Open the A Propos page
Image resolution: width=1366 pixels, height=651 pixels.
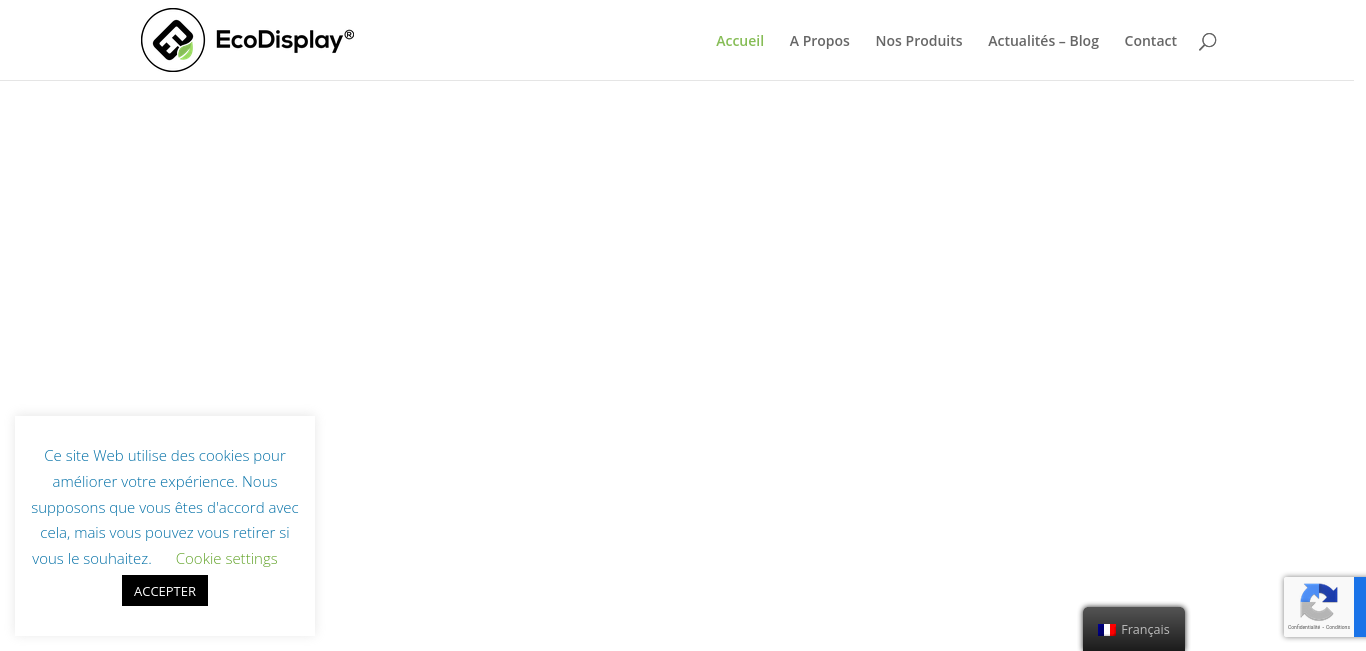[820, 41]
